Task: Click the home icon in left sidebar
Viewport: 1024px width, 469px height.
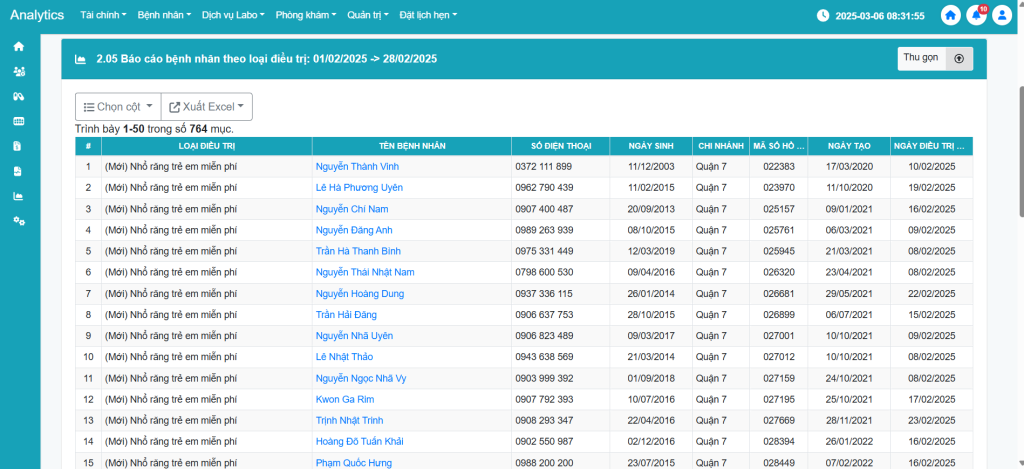Action: point(18,47)
